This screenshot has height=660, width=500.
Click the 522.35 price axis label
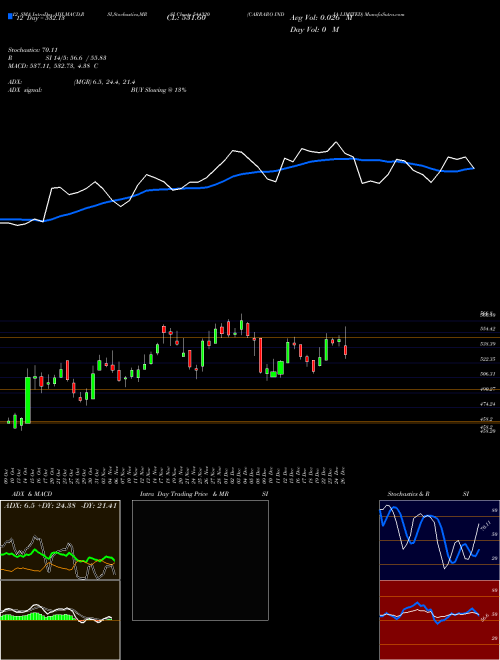pos(488,359)
